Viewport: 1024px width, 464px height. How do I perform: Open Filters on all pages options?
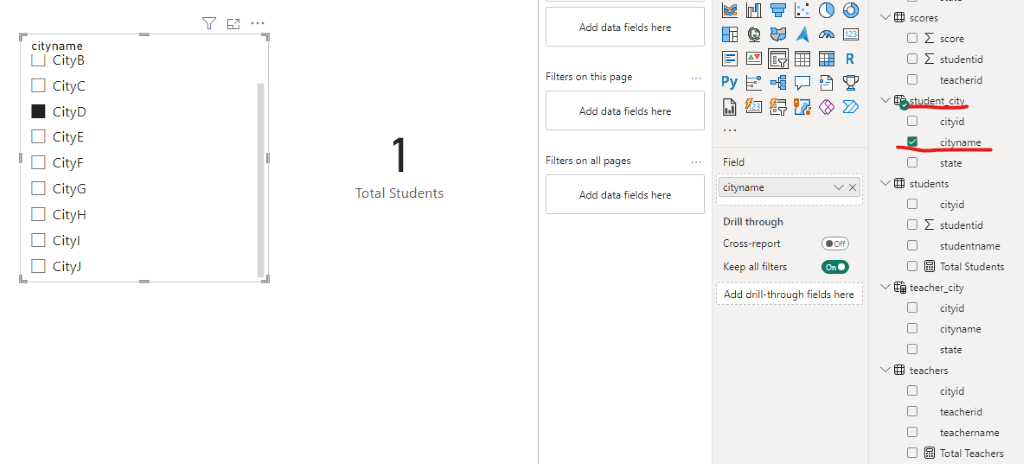696,161
